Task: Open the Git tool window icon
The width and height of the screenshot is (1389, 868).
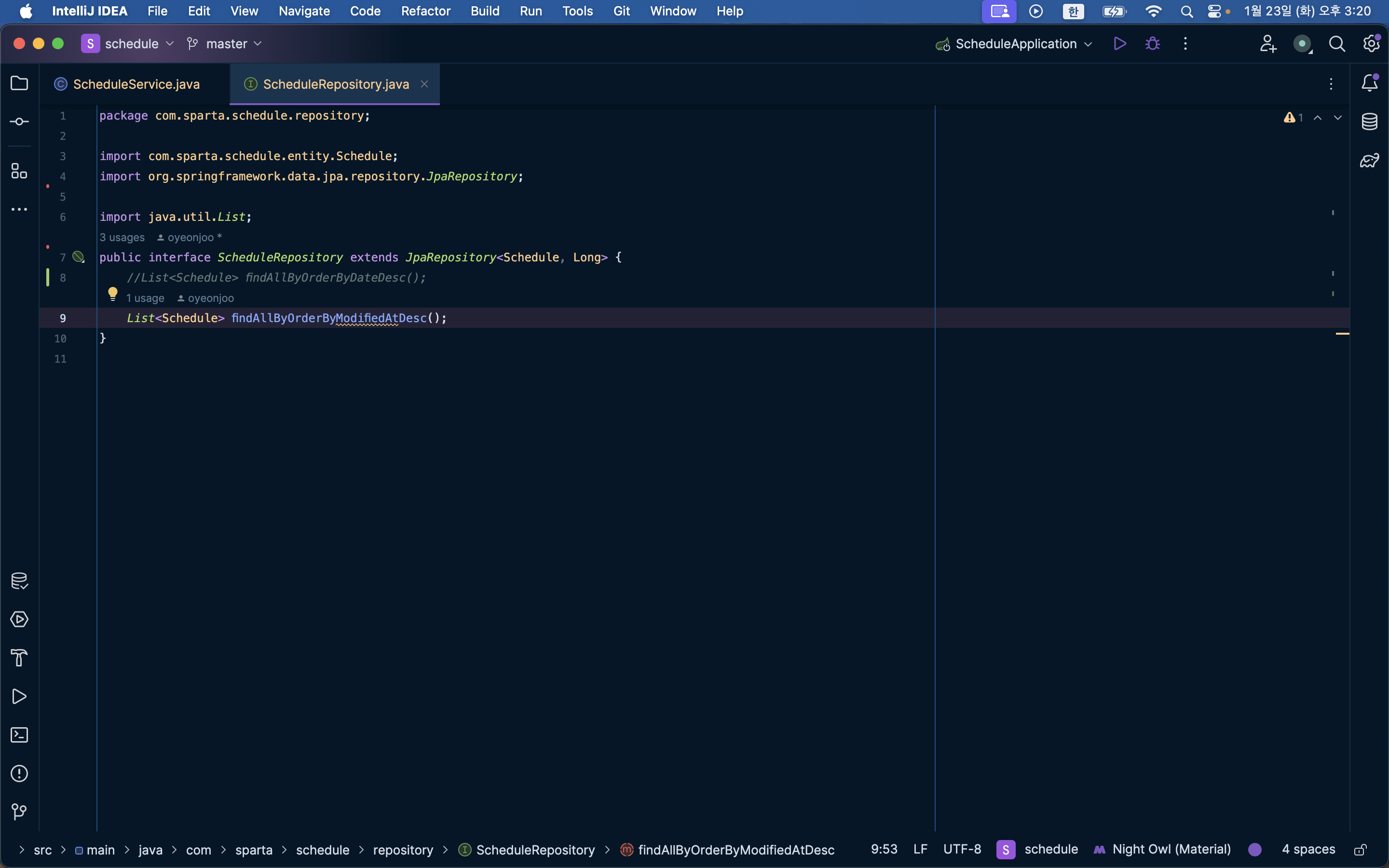Action: pyautogui.click(x=19, y=812)
